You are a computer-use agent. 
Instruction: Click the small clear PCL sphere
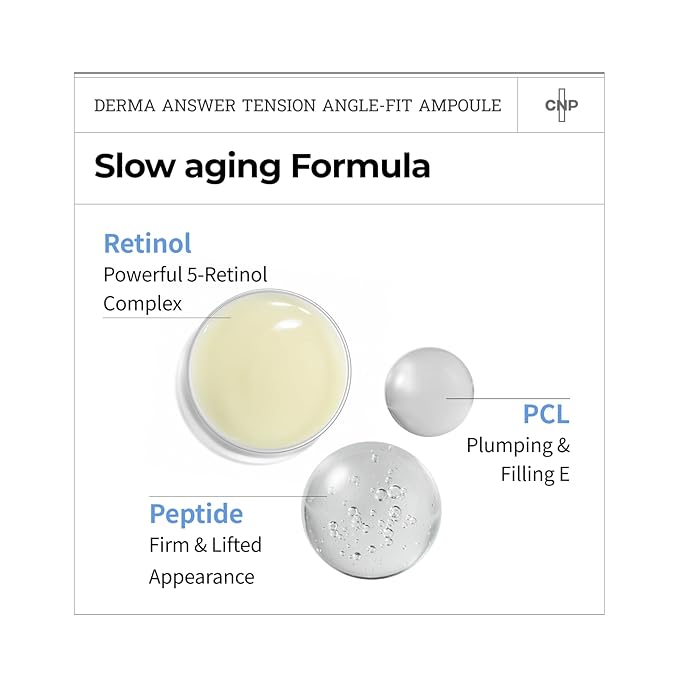click(x=429, y=389)
